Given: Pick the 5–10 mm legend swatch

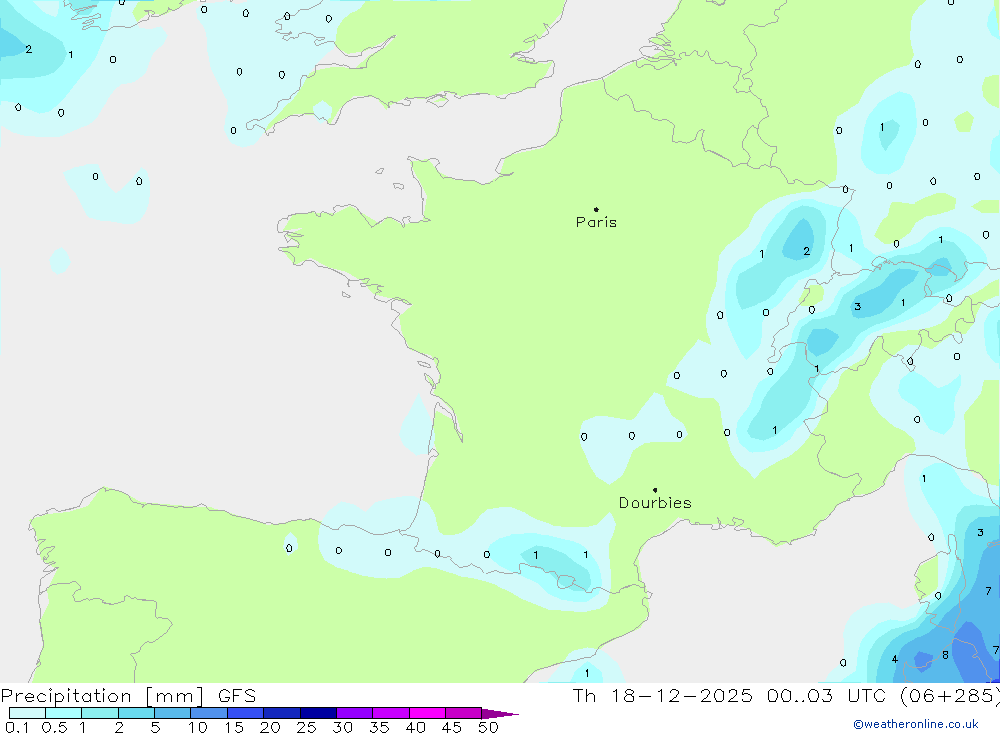Looking at the screenshot, I should pos(173,713).
